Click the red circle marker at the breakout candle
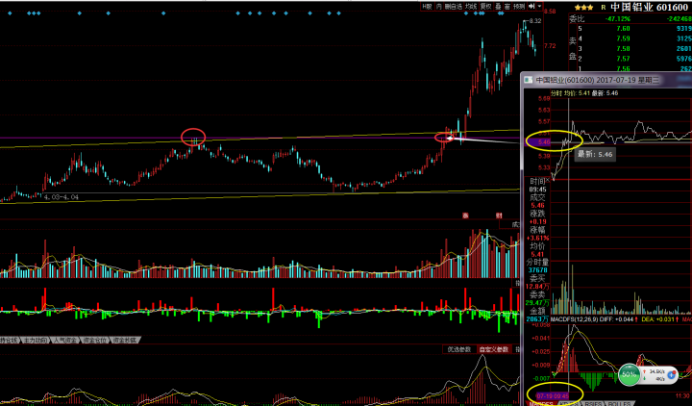 click(445, 136)
